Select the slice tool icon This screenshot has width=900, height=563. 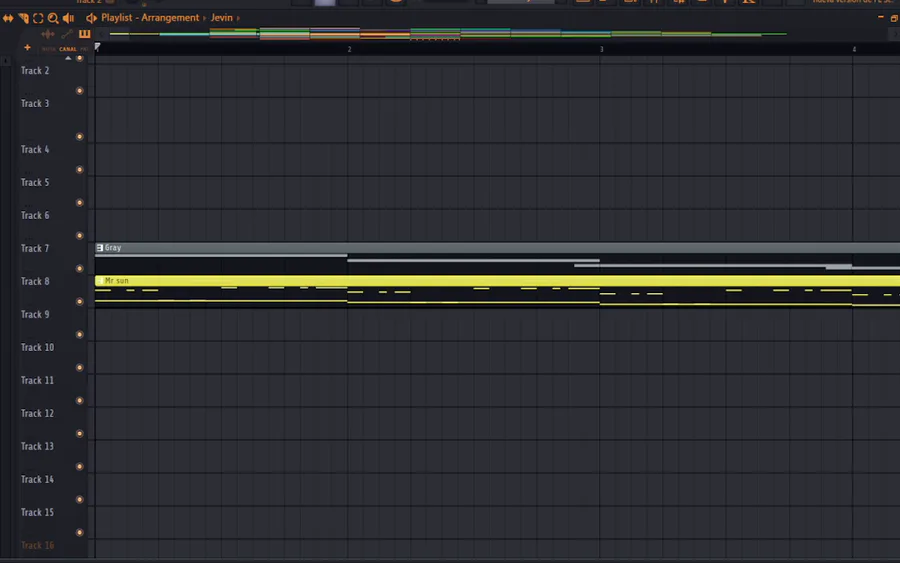[x=23, y=18]
